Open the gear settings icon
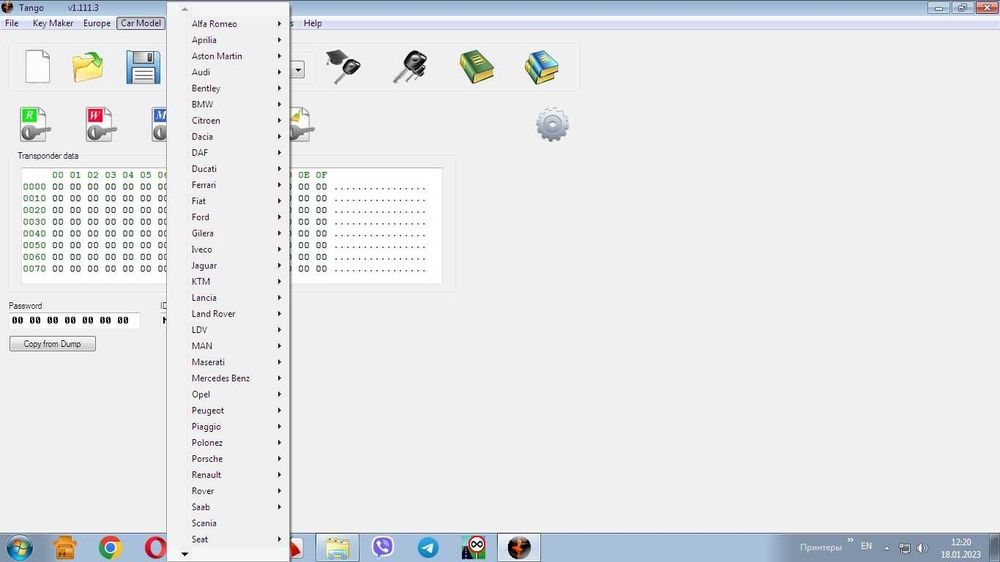1000x562 pixels. click(552, 124)
